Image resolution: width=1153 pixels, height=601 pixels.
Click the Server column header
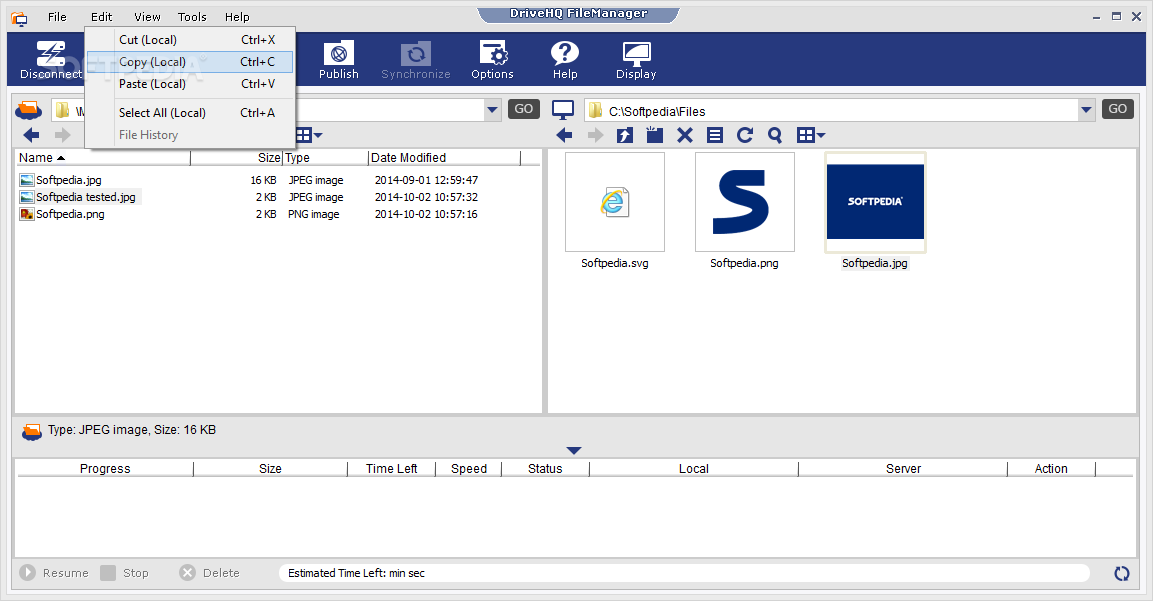pyautogui.click(x=903, y=469)
